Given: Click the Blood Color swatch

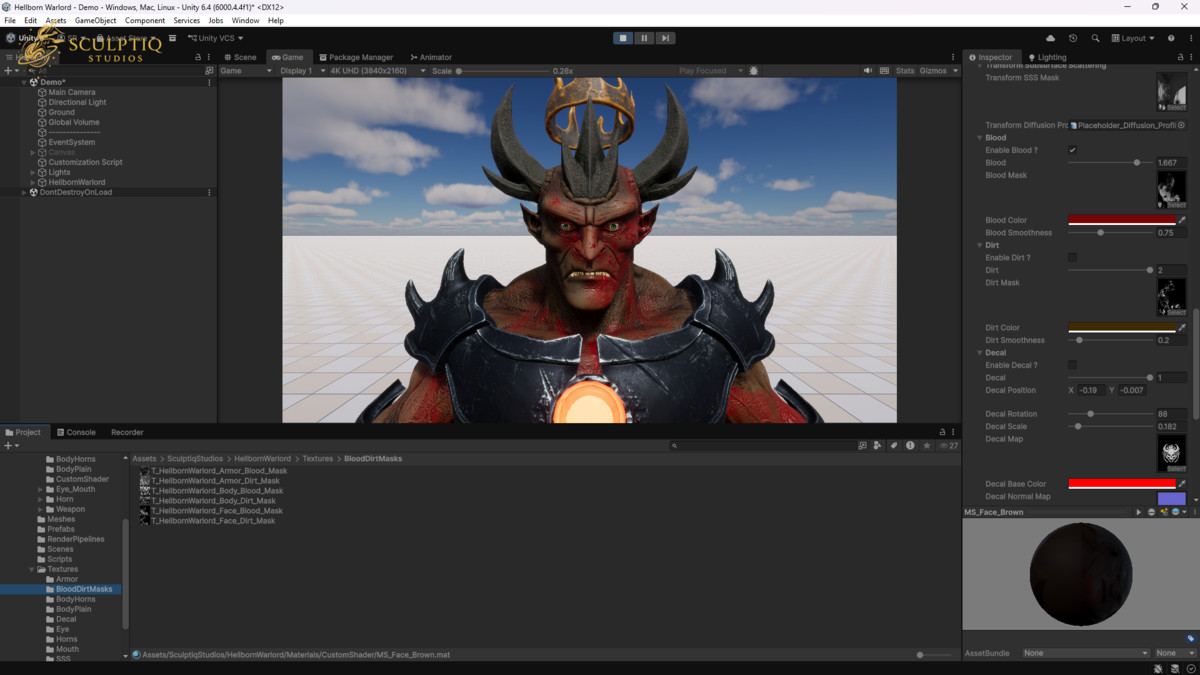Looking at the screenshot, I should (x=1122, y=220).
